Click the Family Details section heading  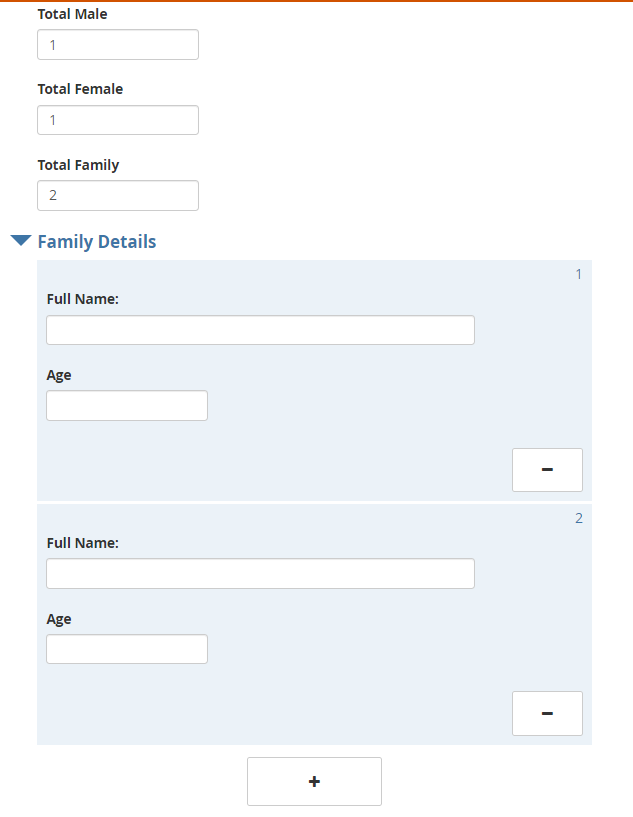click(x=96, y=241)
